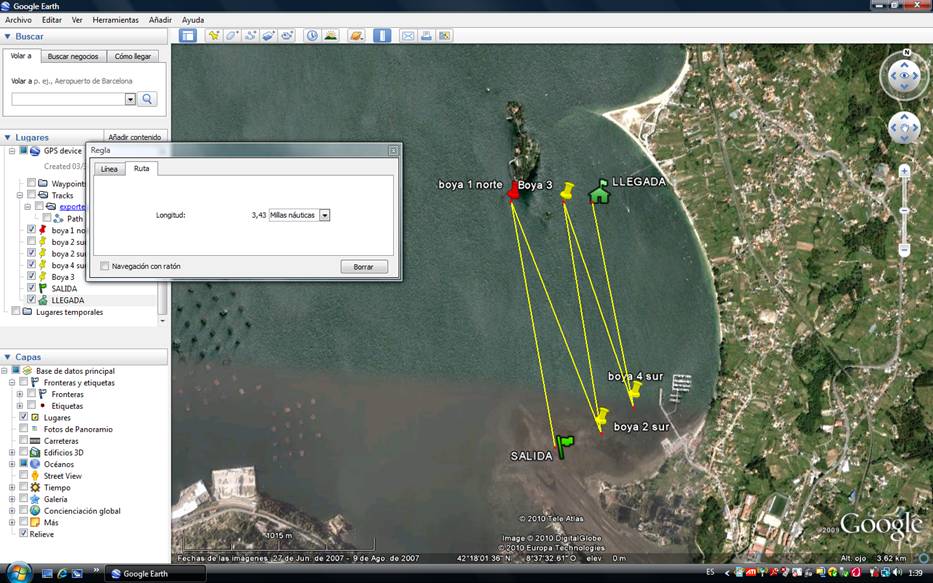The width and height of the screenshot is (933, 583).
Task: Uncheck the boya 1 norte placemark checkbox
Action: (x=32, y=230)
